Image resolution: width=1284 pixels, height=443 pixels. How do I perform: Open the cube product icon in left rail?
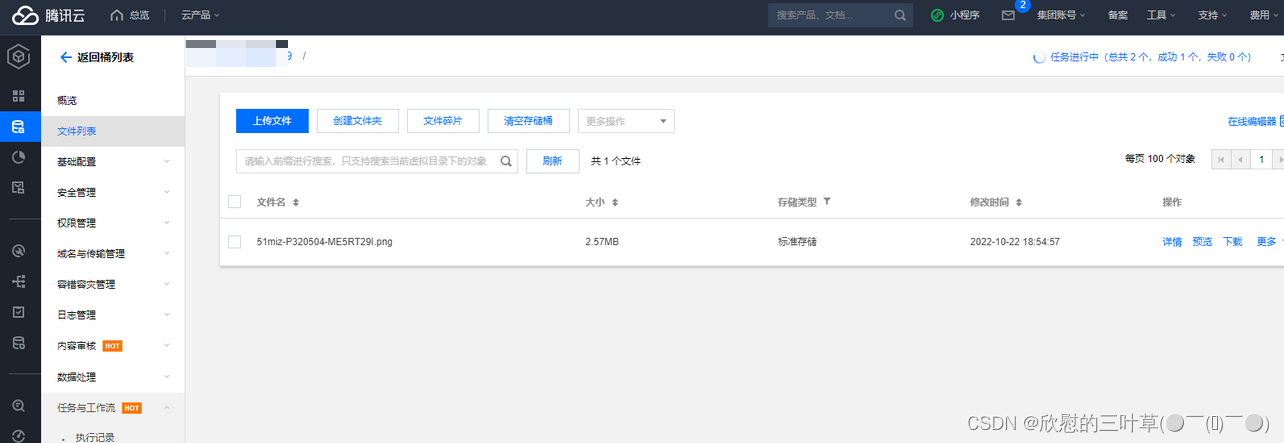tap(19, 58)
